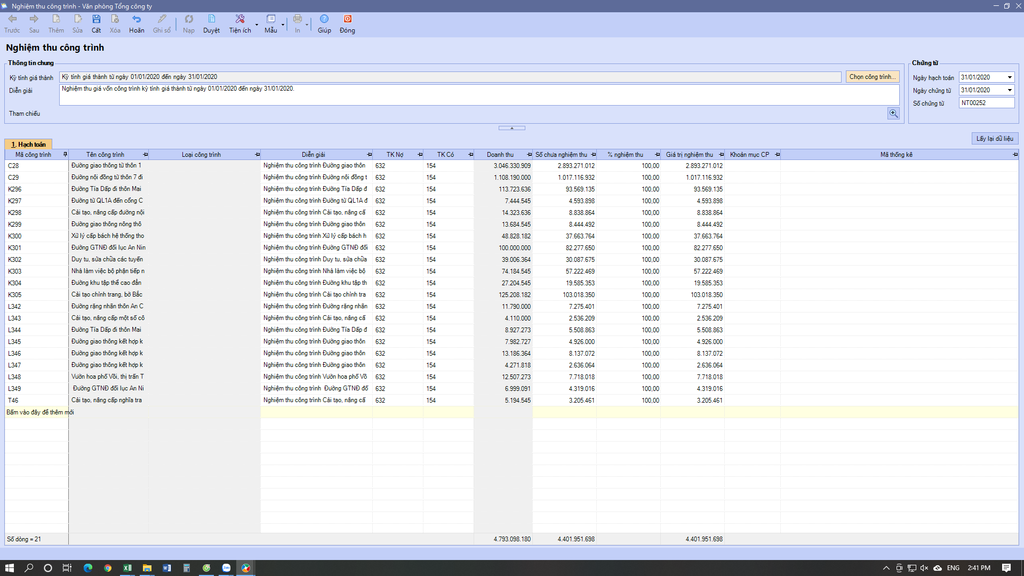Select the row with code K301
The width and height of the screenshot is (1024, 576).
pyautogui.click(x=511, y=248)
